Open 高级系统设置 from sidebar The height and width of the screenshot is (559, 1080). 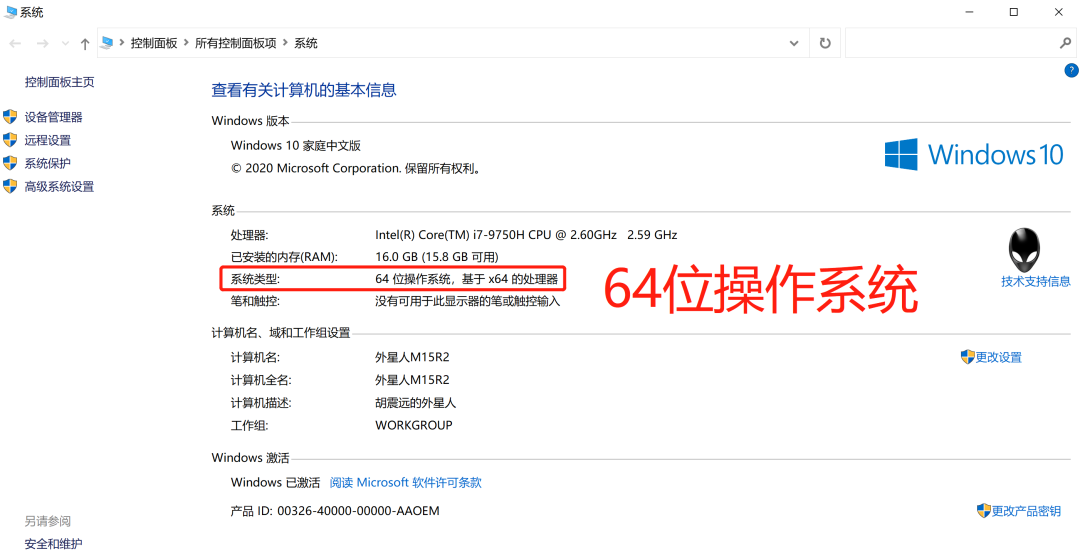point(59,187)
